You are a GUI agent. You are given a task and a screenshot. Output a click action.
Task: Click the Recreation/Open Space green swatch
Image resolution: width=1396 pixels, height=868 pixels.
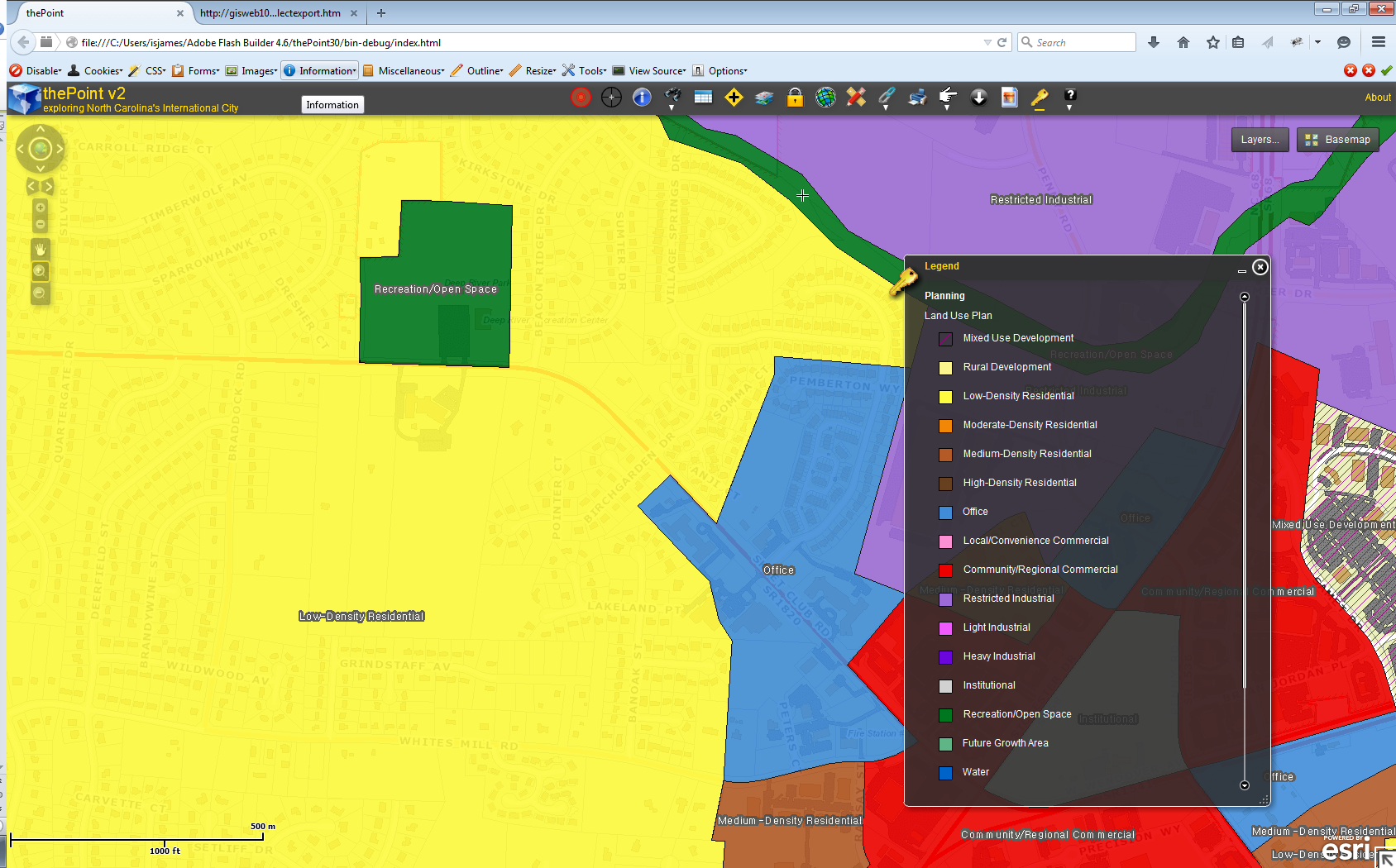click(x=945, y=715)
